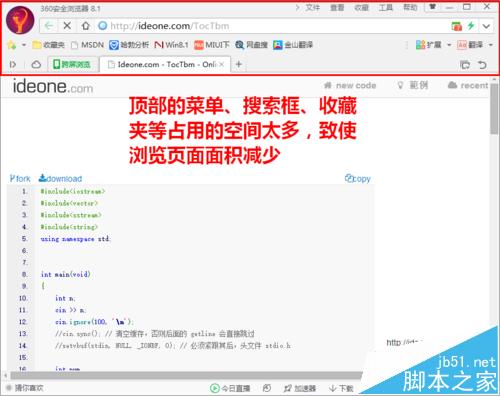Click code line 'int main(void)'
Screen dimensions: 500x396
click(x=66, y=274)
